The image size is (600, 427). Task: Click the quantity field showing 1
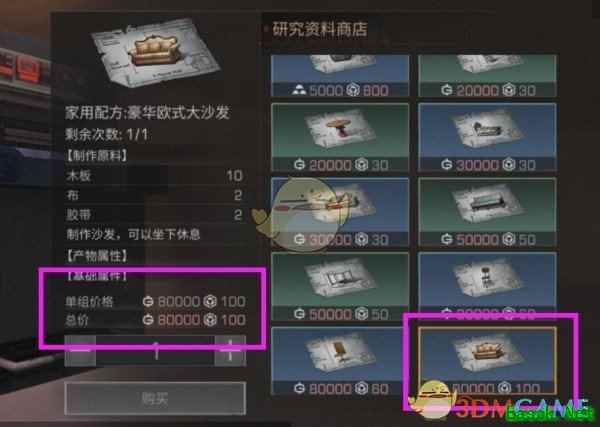pos(155,351)
